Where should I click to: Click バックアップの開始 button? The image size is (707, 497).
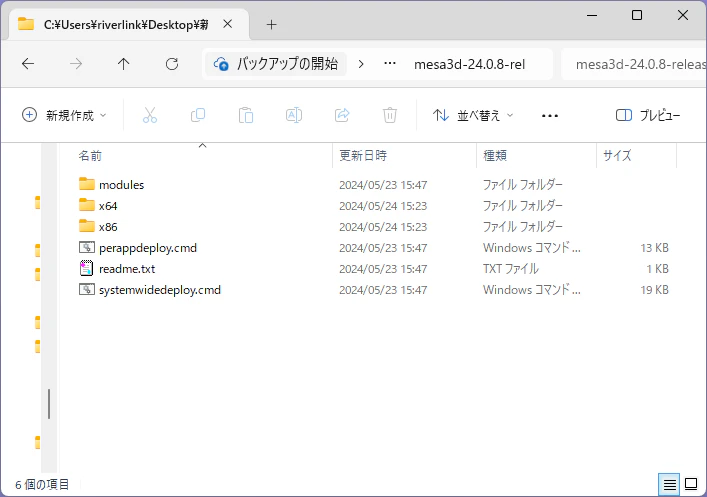point(276,64)
